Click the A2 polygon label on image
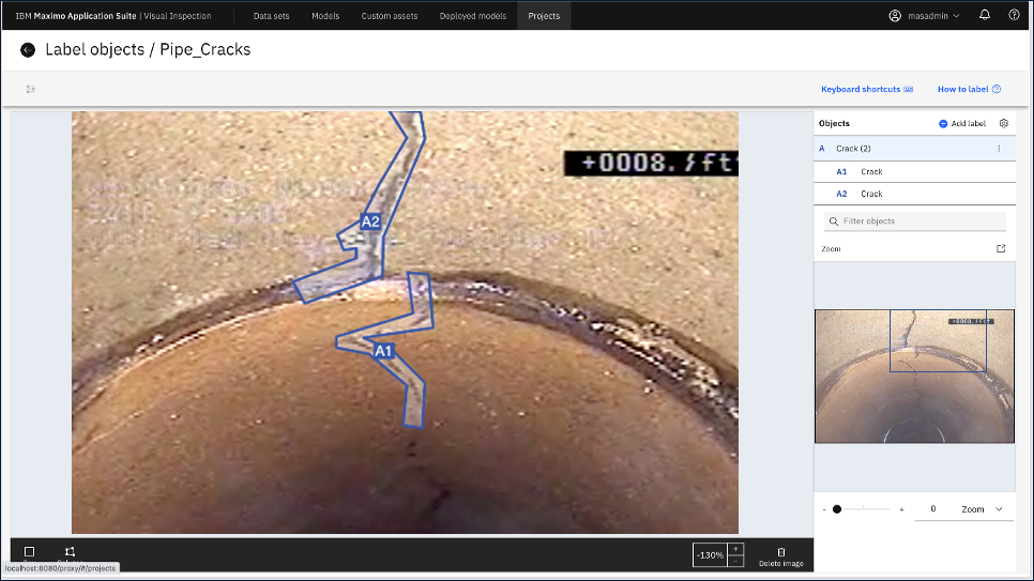The height and width of the screenshot is (581, 1034). click(371, 222)
